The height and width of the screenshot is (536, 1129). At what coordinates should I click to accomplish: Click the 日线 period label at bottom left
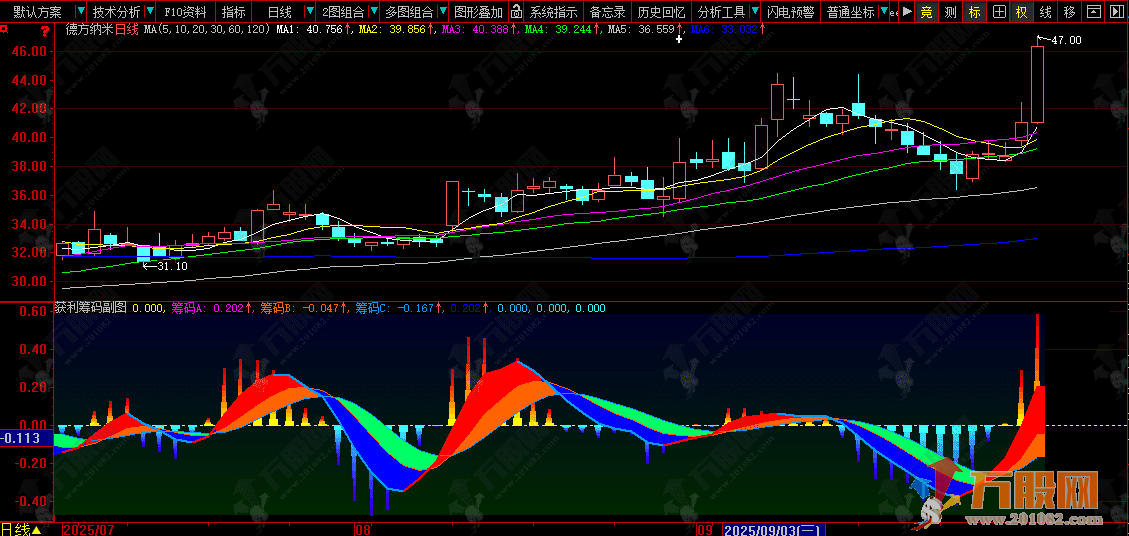point(16,528)
